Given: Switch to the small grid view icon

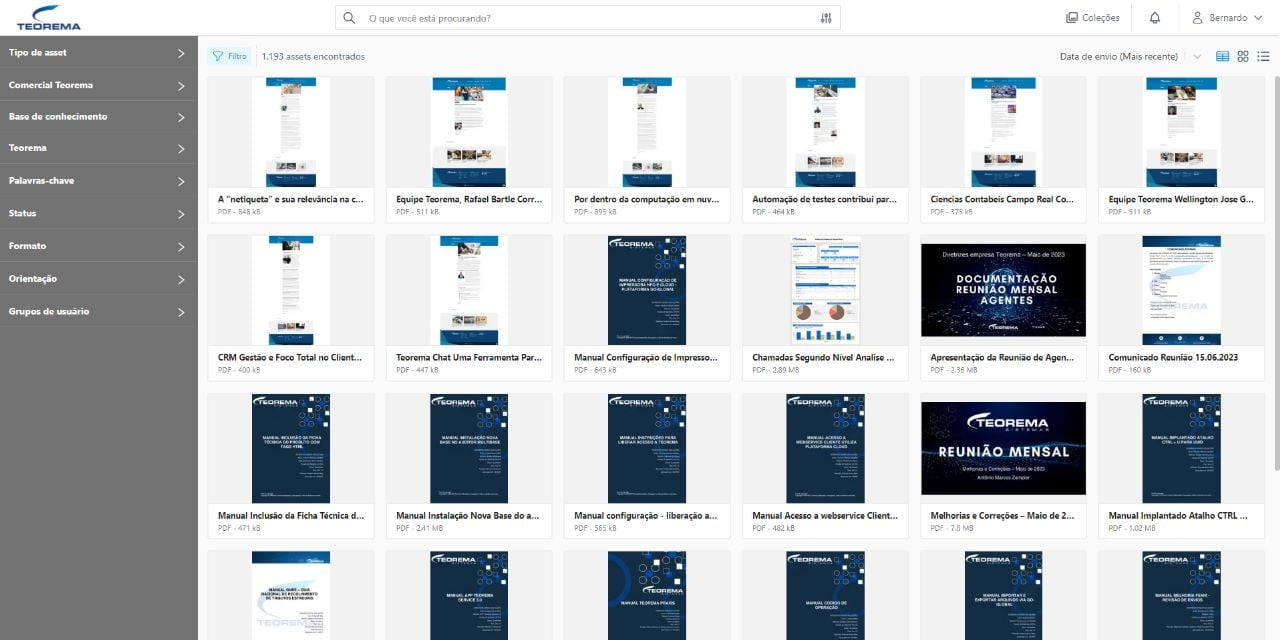Looking at the screenshot, I should coord(1243,57).
